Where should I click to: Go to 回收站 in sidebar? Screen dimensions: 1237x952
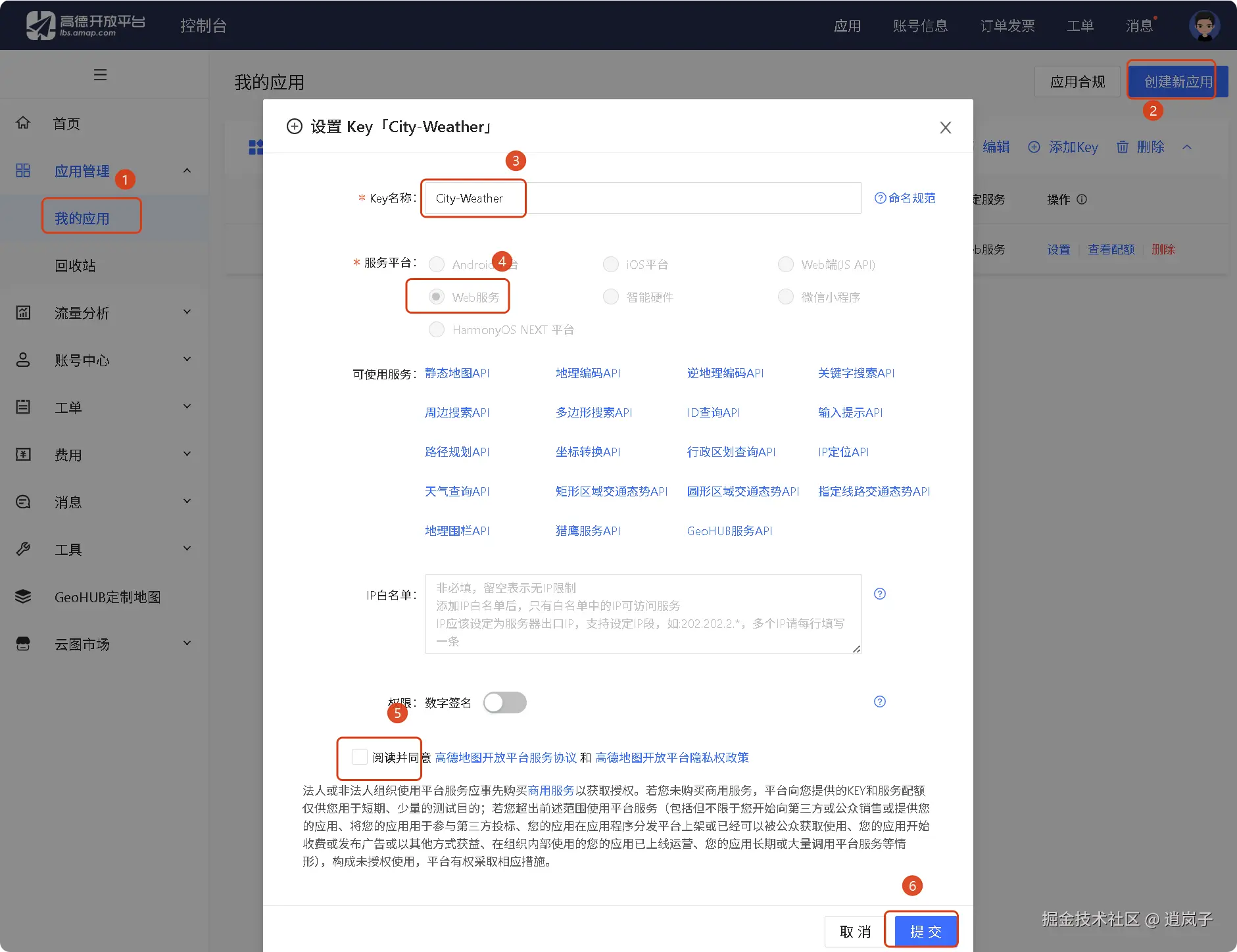[x=75, y=266]
